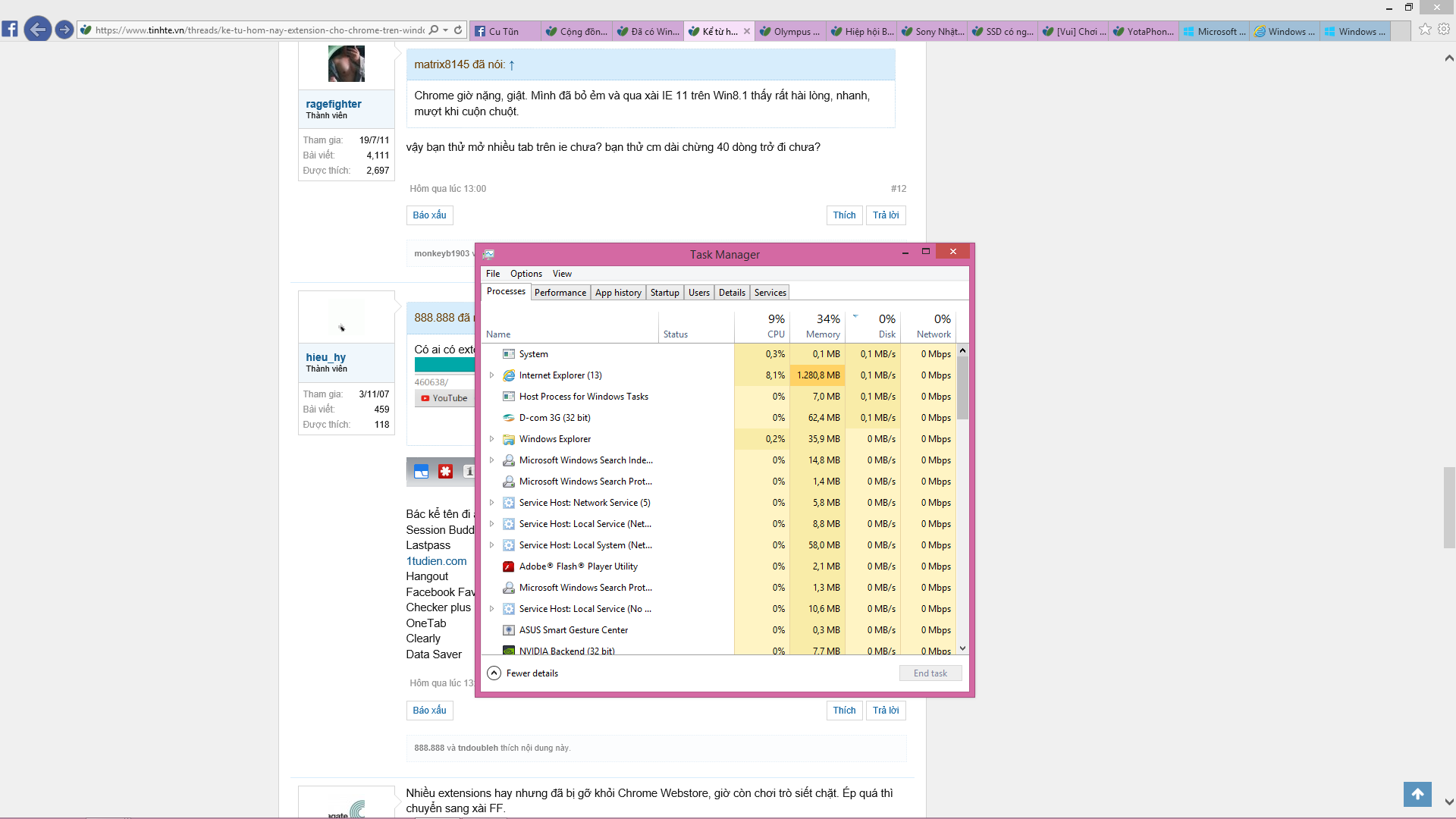The width and height of the screenshot is (1456, 819).
Task: Open the browser settings gear icon
Action: pos(1444,29)
